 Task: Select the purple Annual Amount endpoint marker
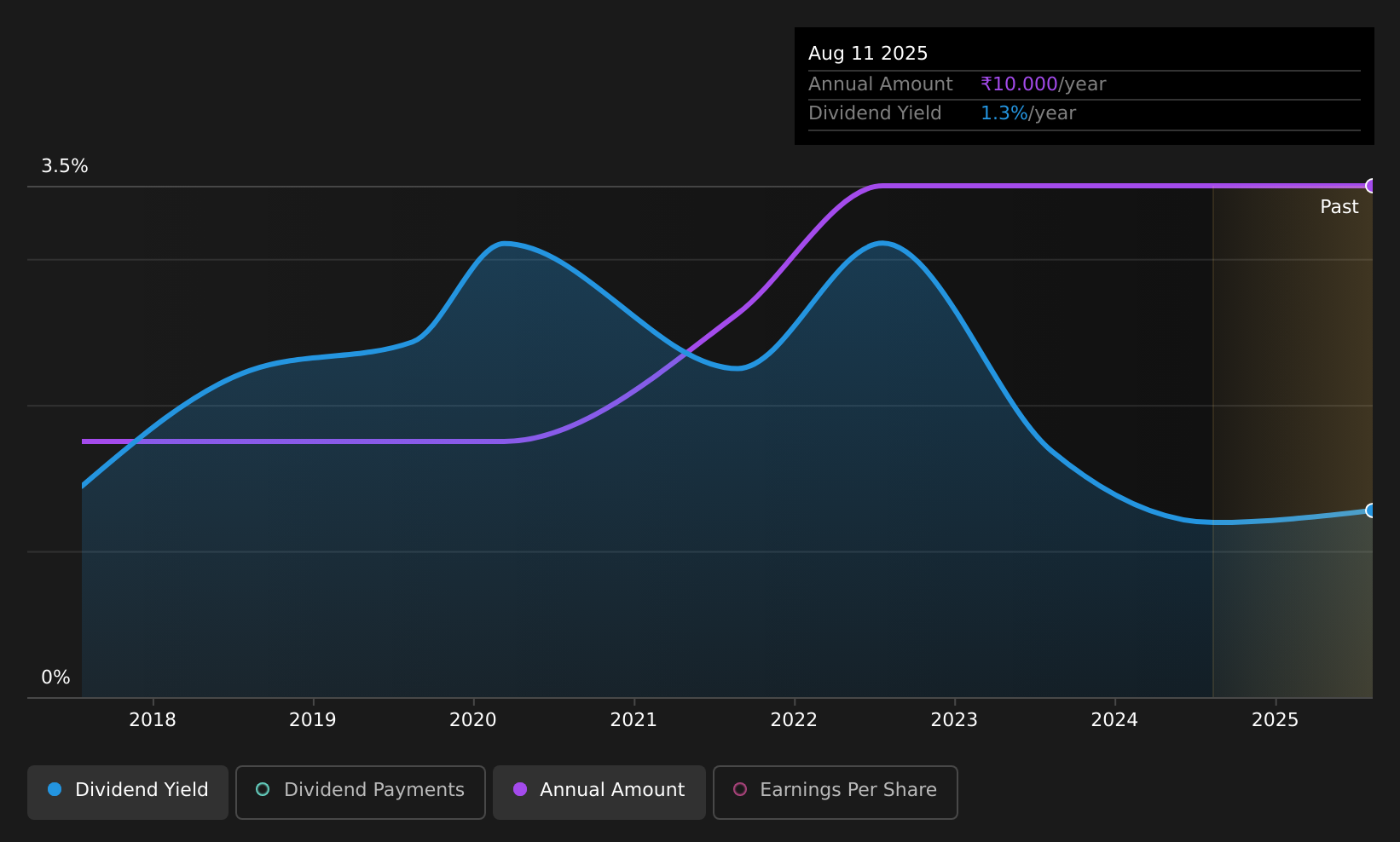pos(1371,186)
